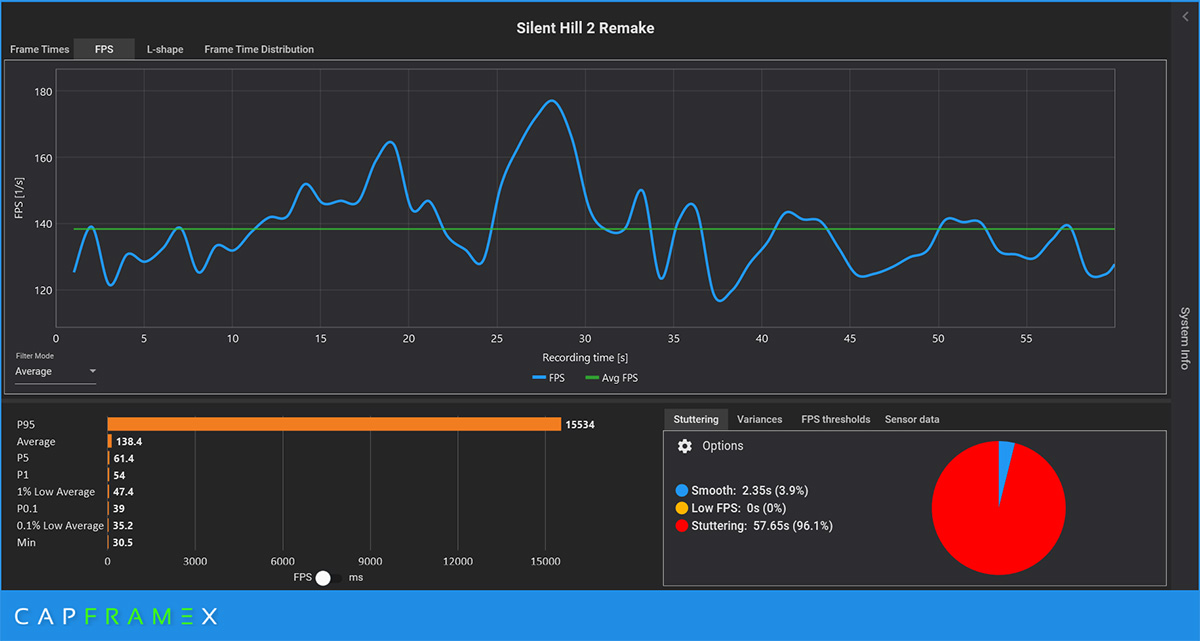Image resolution: width=1200 pixels, height=641 pixels.
Task: Click the CAPFRAMEX logo
Action: (x=115, y=616)
